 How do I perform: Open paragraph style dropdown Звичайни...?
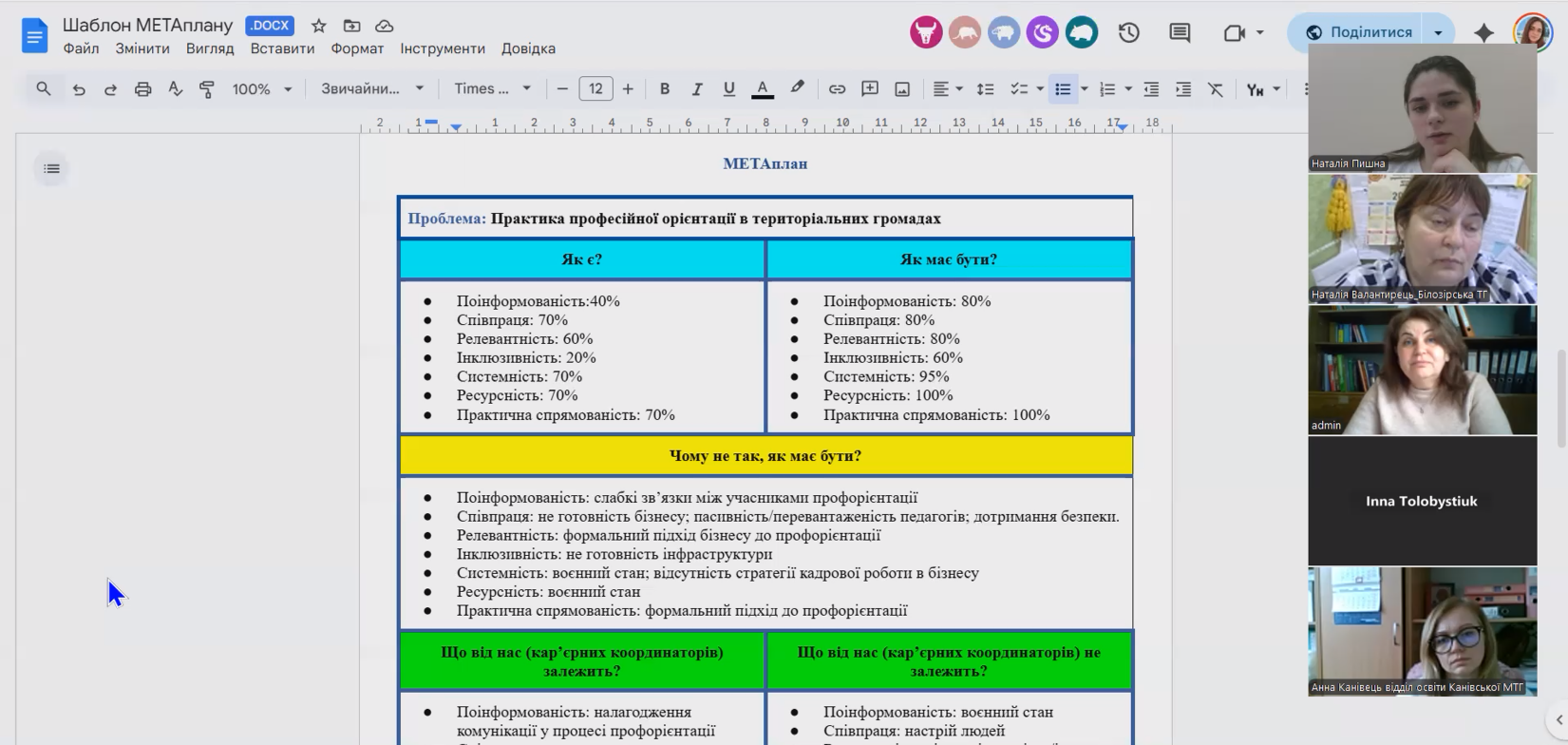coord(372,89)
